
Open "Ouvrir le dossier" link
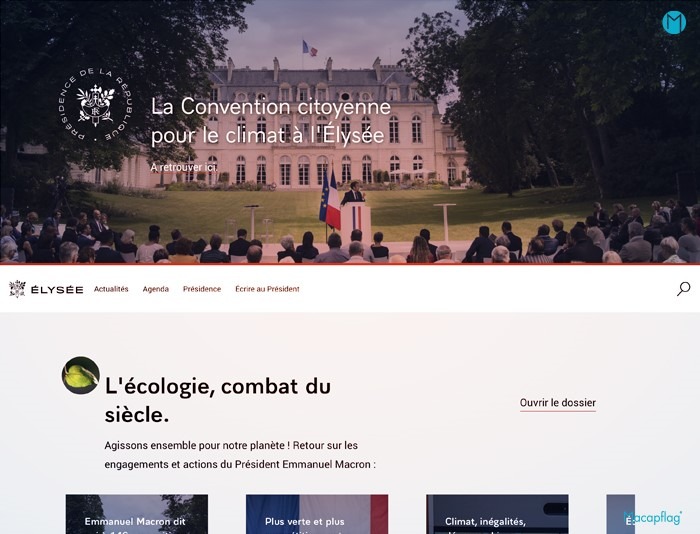pyautogui.click(x=558, y=403)
